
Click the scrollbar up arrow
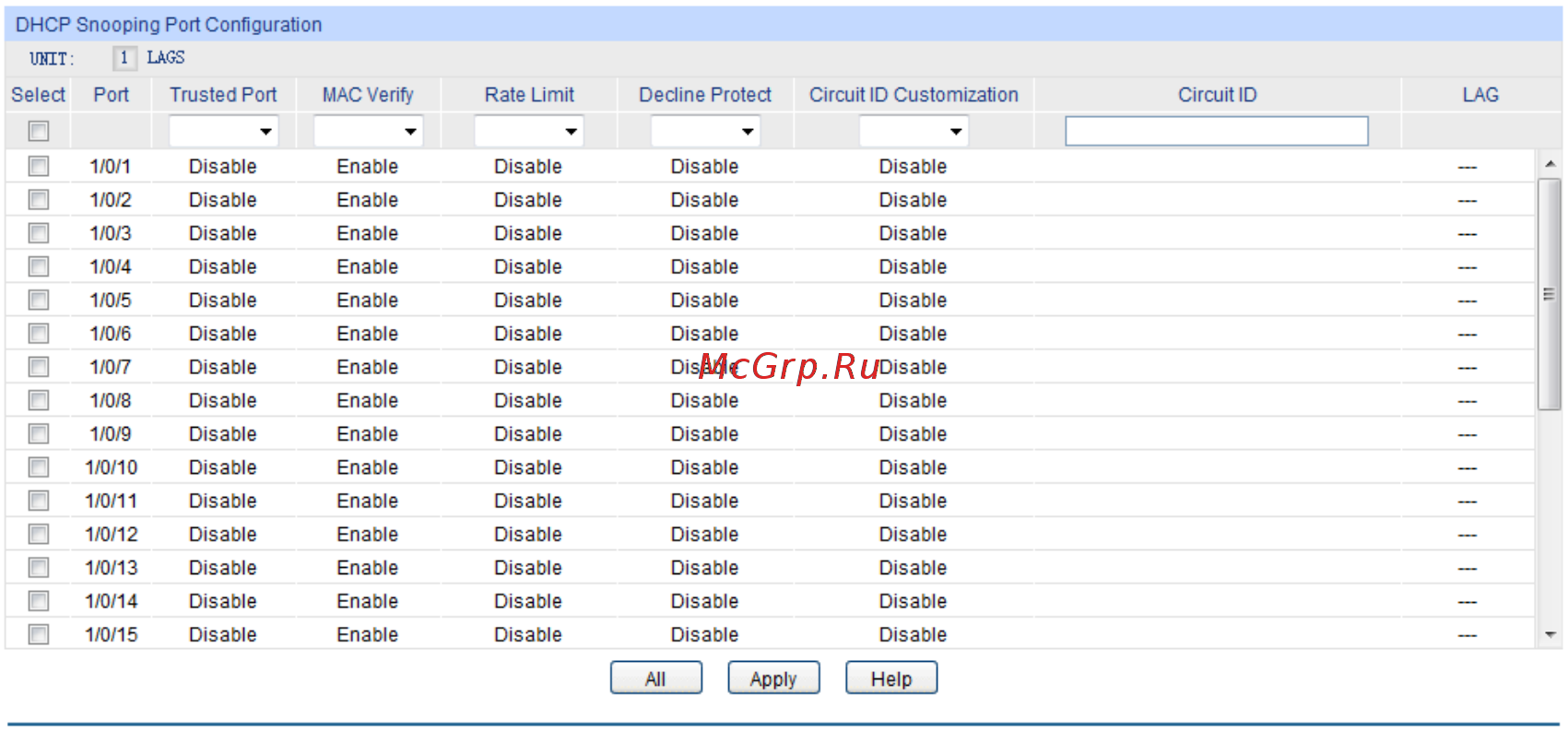tap(1550, 164)
